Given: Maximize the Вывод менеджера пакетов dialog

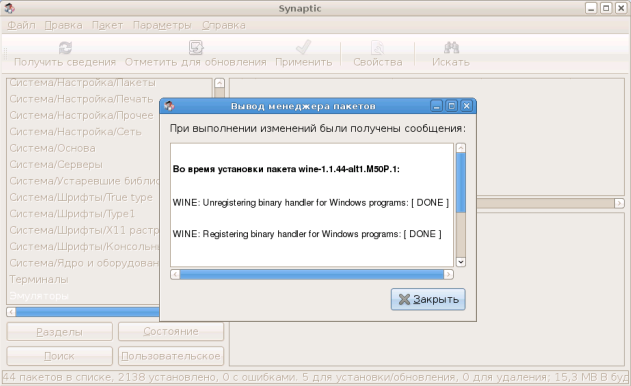Looking at the screenshot, I should pos(452,106).
